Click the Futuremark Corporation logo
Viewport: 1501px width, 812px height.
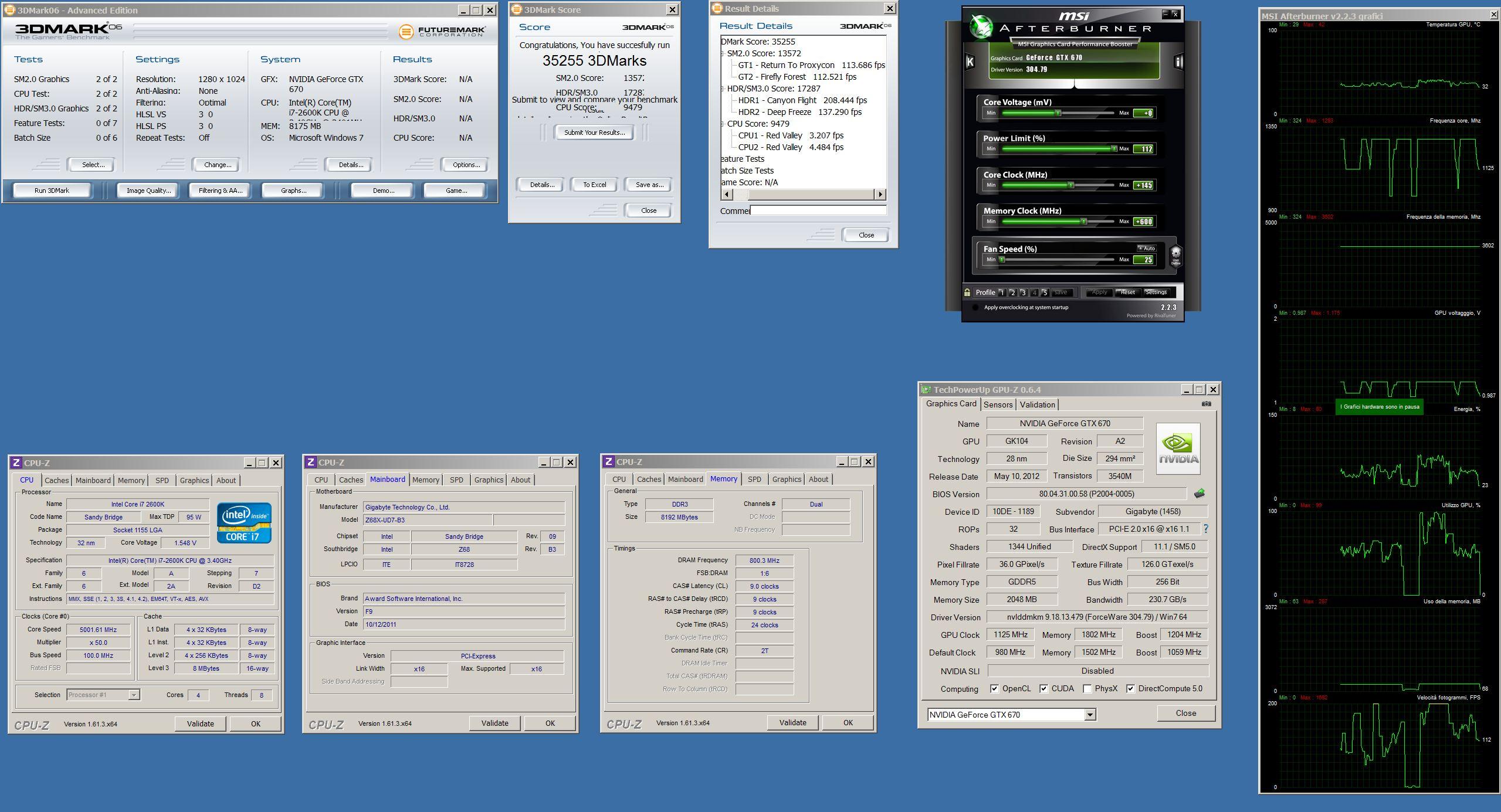click(x=442, y=31)
